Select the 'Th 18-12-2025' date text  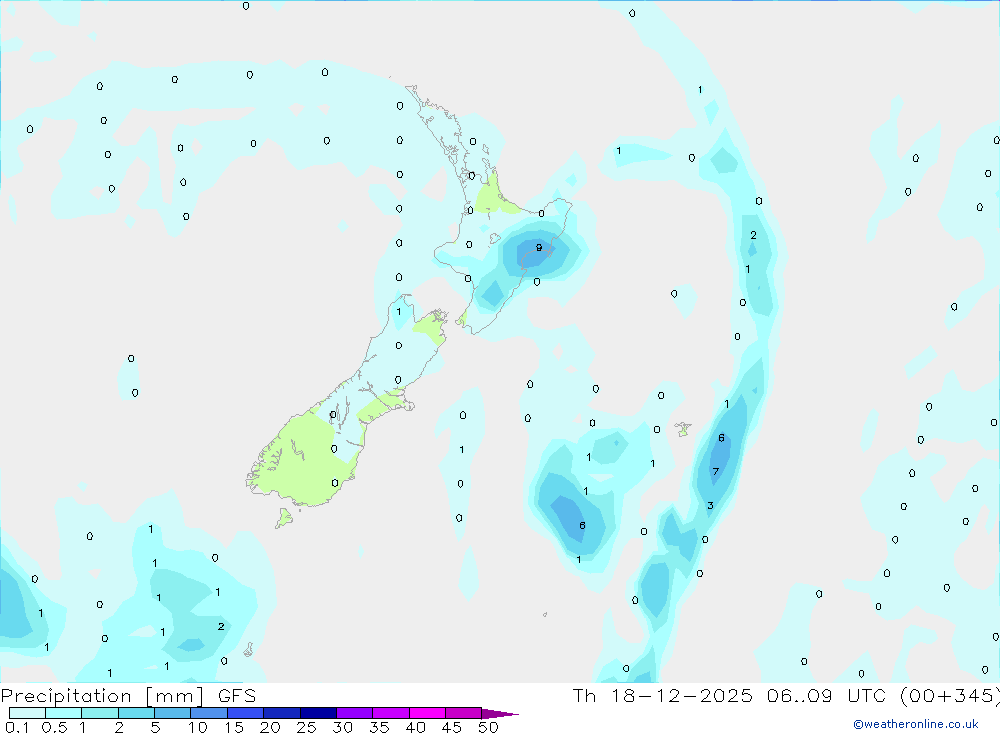coord(663,696)
